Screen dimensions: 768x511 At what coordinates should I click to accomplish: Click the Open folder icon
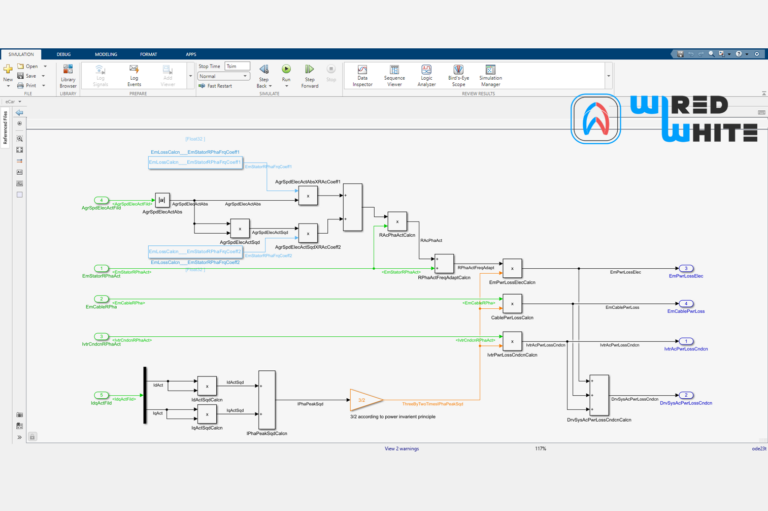pyautogui.click(x=21, y=66)
